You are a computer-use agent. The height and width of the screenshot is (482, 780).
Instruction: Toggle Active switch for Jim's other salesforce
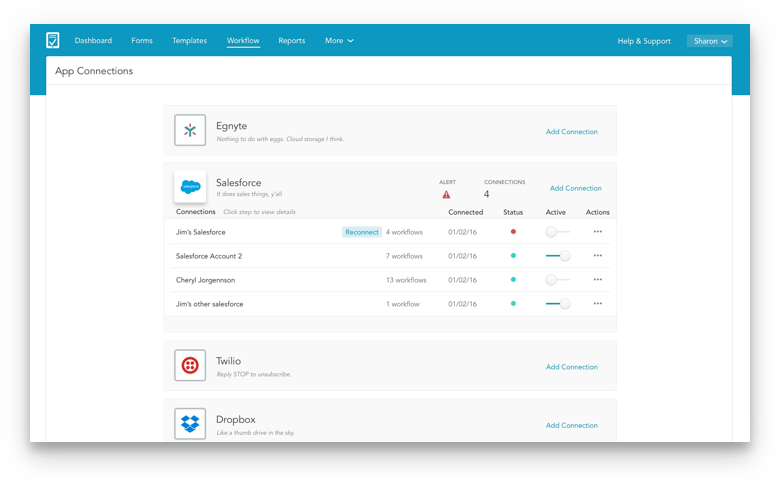(558, 303)
